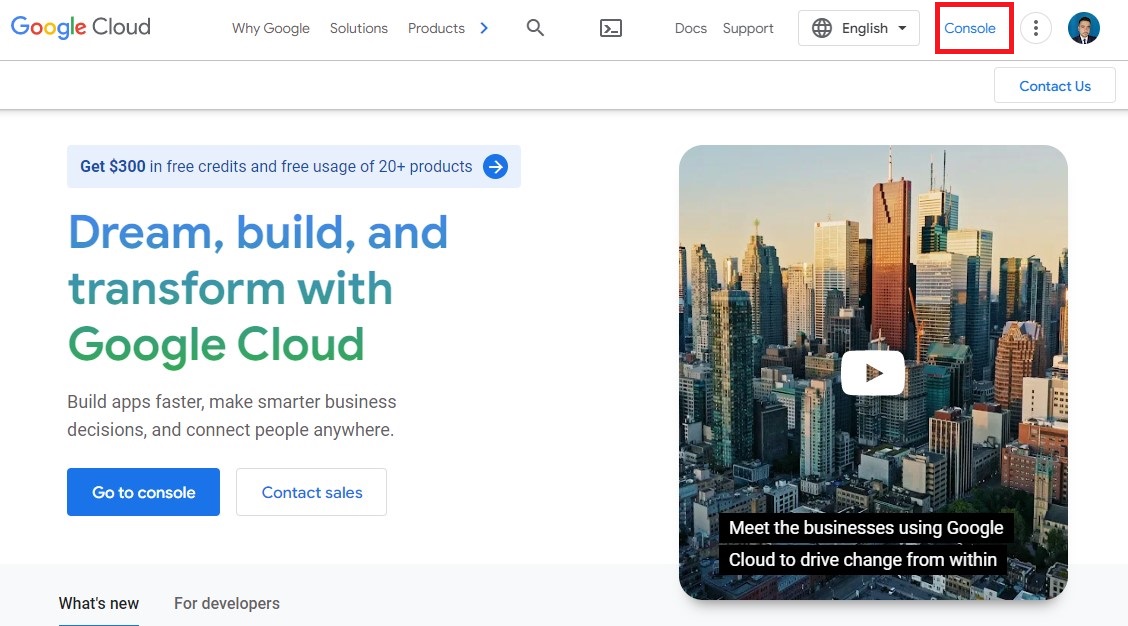Activate the Cloud Shell terminal icon
Viewport: 1128px width, 626px height.
pos(611,28)
